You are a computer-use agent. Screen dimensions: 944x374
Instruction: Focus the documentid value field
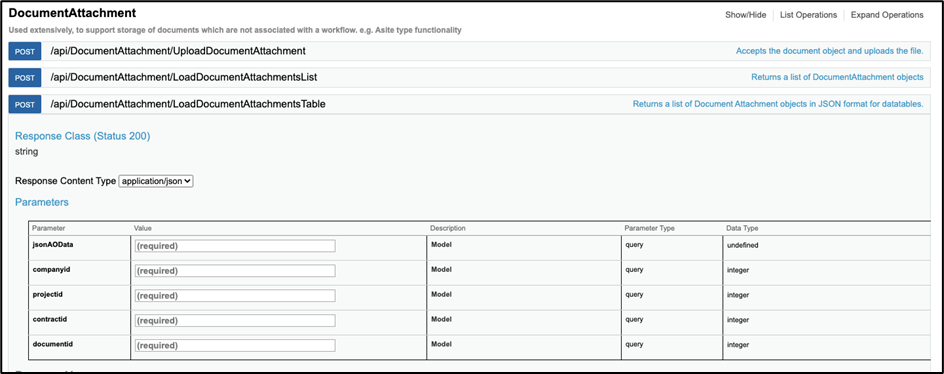pyautogui.click(x=235, y=345)
